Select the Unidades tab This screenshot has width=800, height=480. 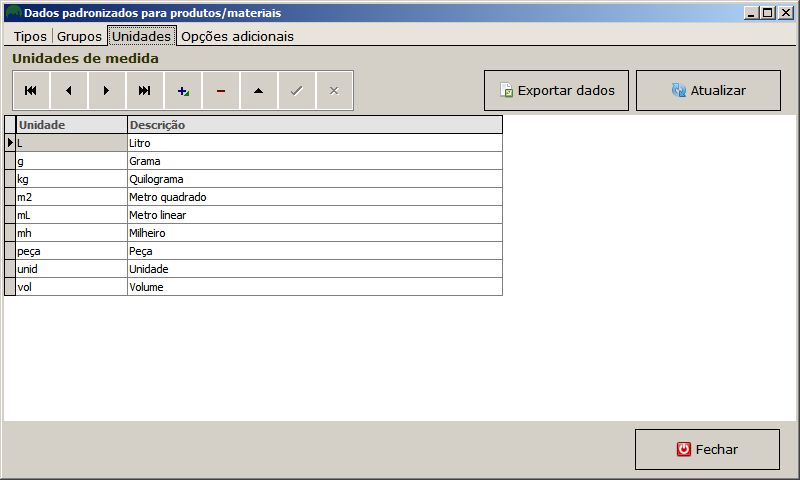click(x=142, y=36)
